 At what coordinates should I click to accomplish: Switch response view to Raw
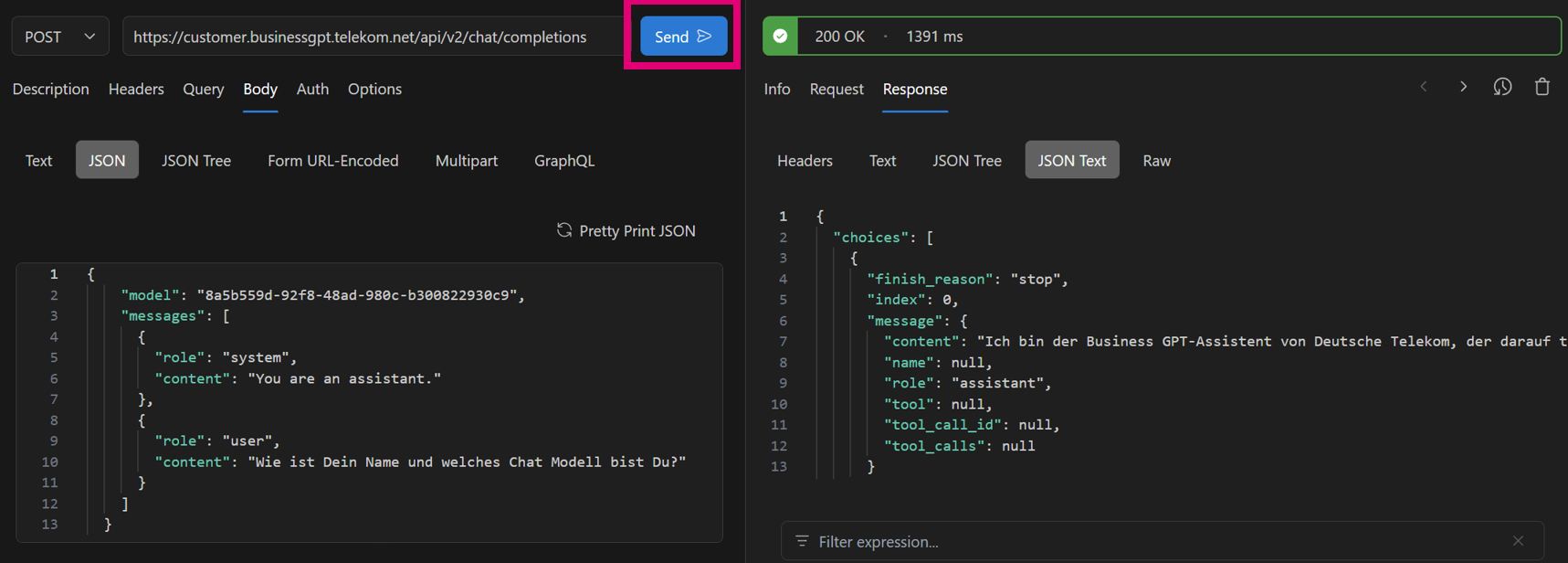coord(1156,160)
